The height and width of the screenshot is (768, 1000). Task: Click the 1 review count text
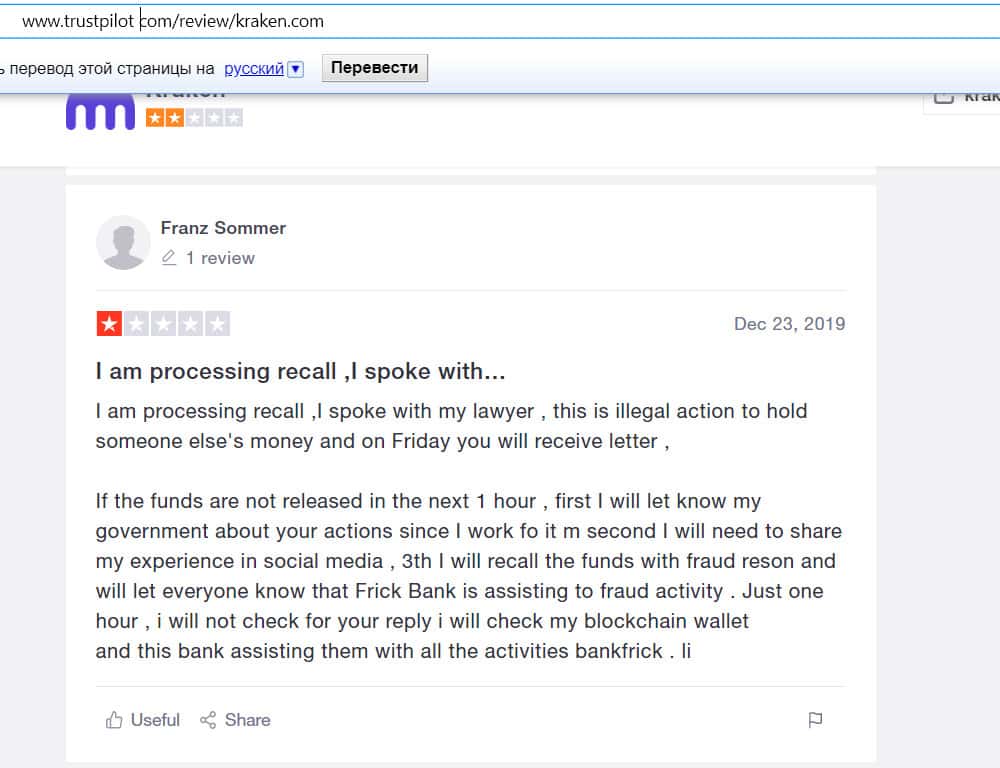(220, 258)
